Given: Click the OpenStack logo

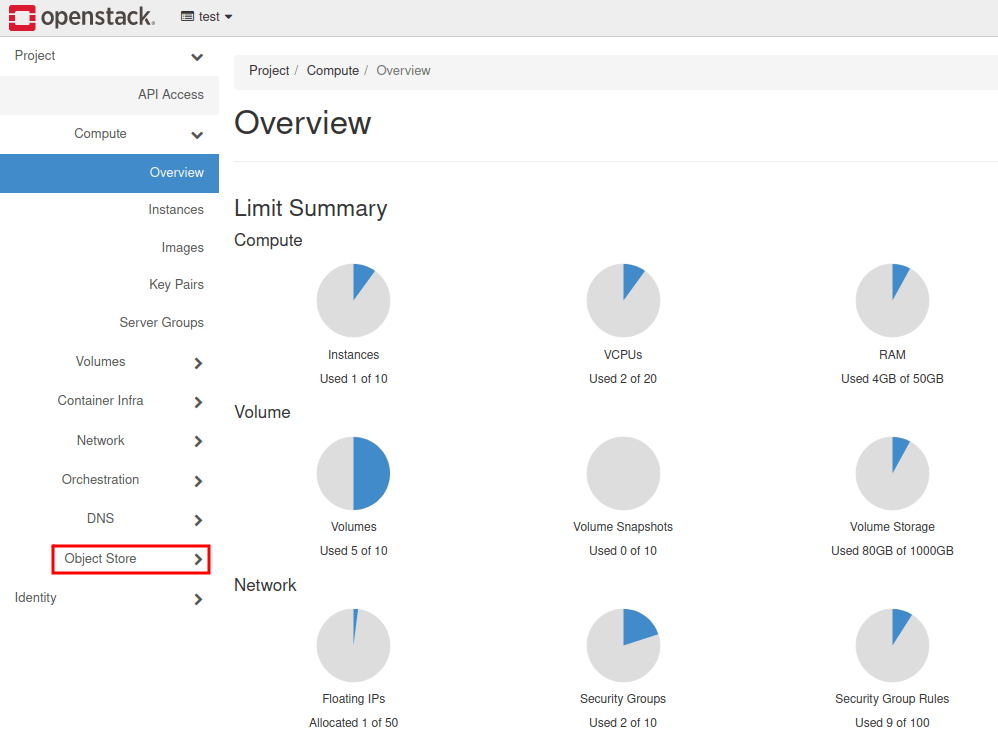Looking at the screenshot, I should (x=81, y=17).
